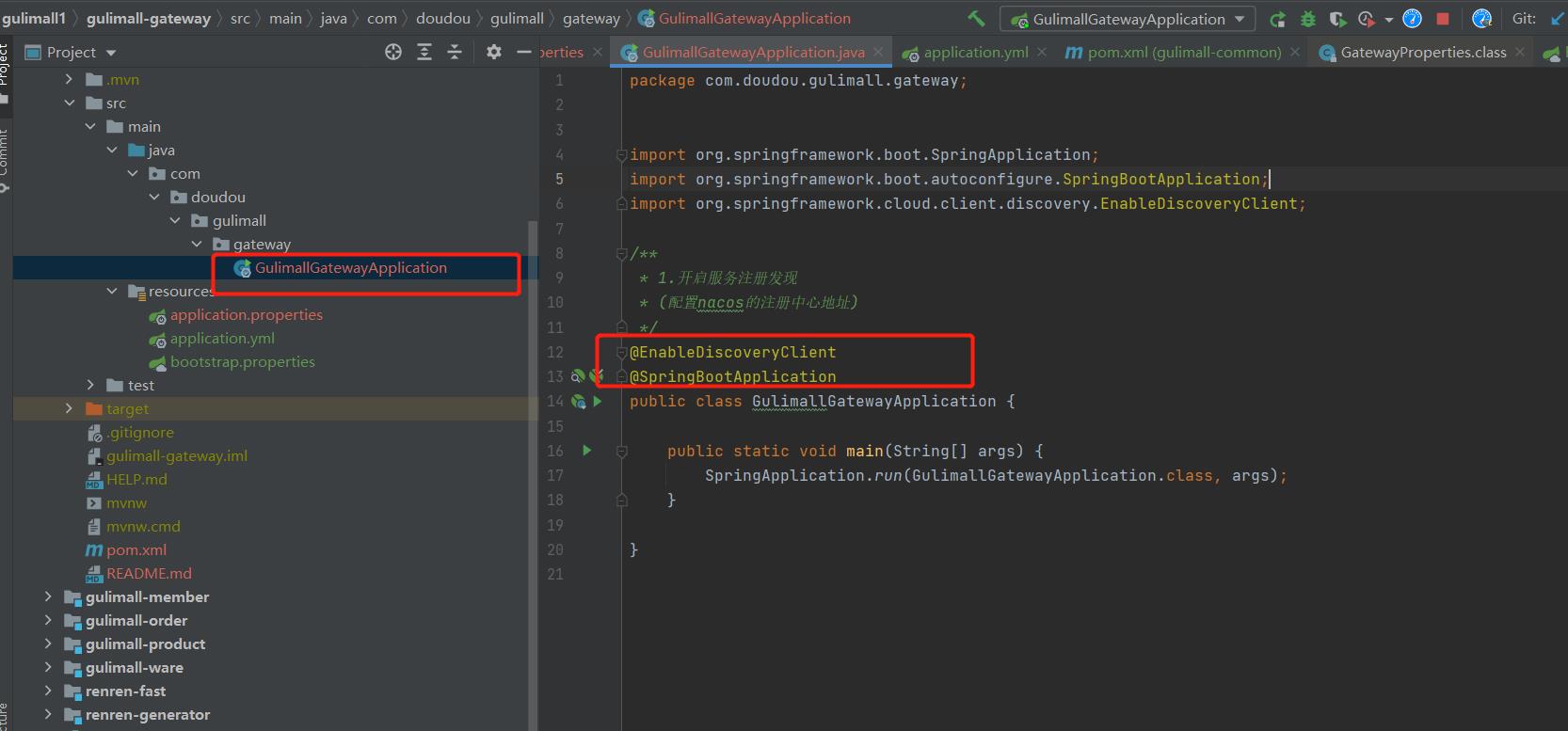Close the GatewayProperties.class tab
The width and height of the screenshot is (1568, 731).
point(1520,53)
